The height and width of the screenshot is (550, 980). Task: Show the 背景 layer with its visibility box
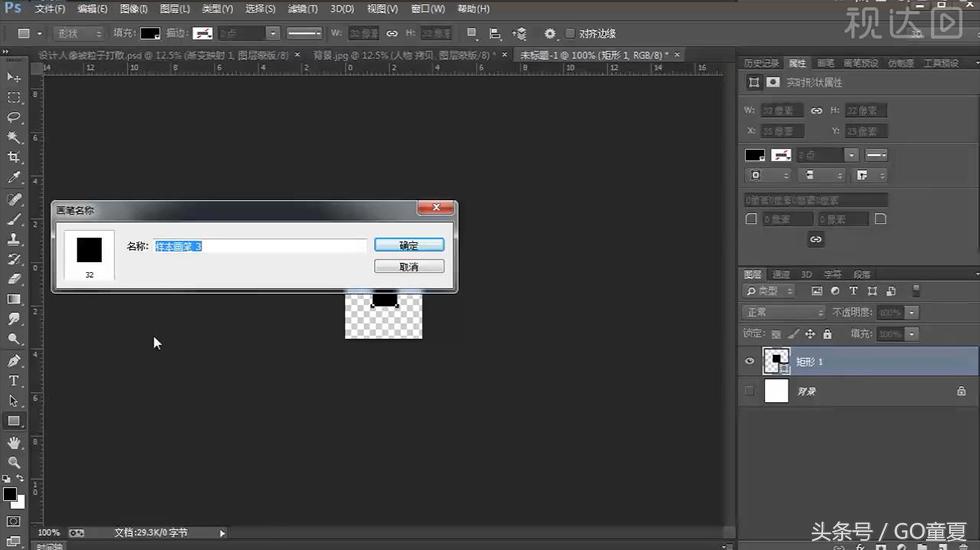[x=750, y=391]
